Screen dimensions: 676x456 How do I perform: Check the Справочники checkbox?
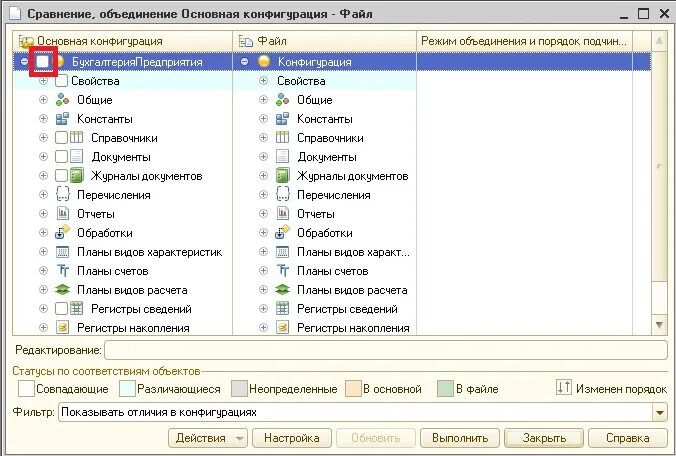click(x=62, y=138)
